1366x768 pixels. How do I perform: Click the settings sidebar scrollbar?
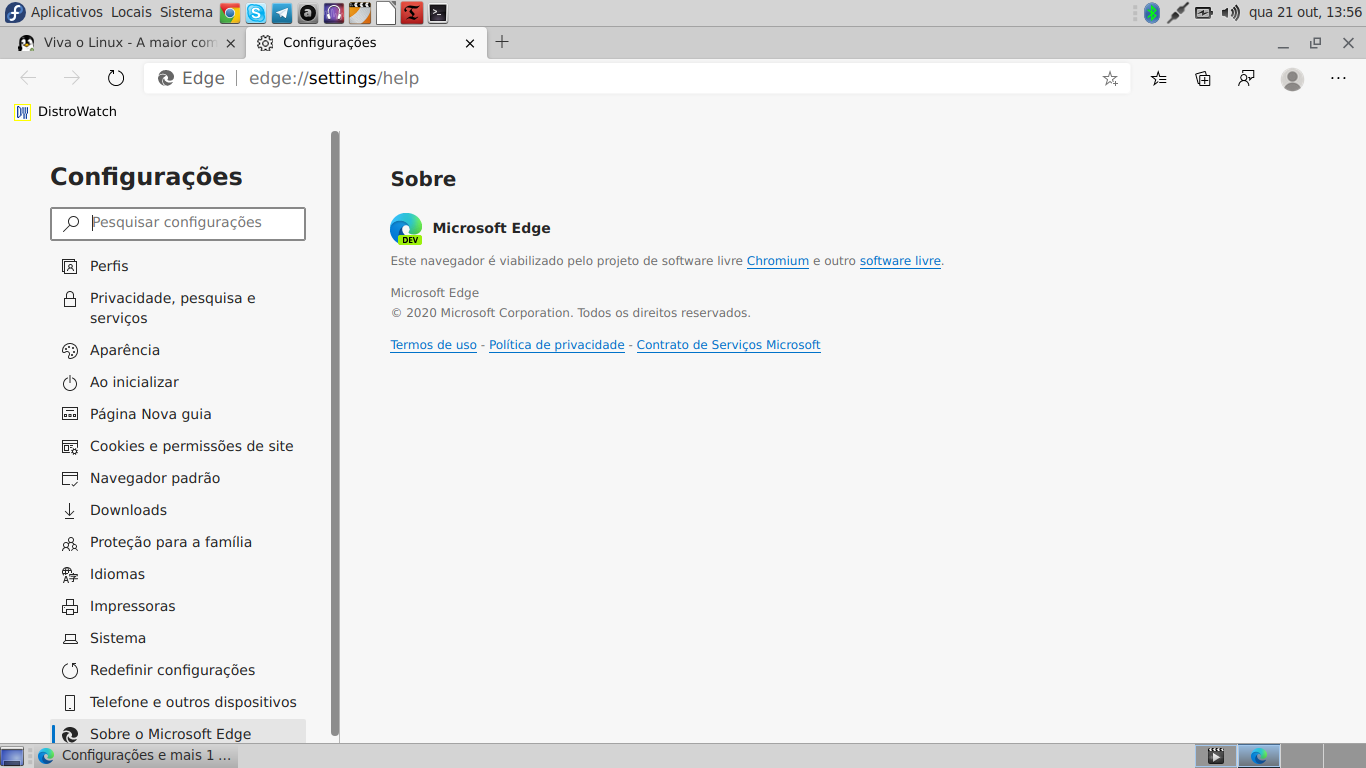[x=335, y=433]
